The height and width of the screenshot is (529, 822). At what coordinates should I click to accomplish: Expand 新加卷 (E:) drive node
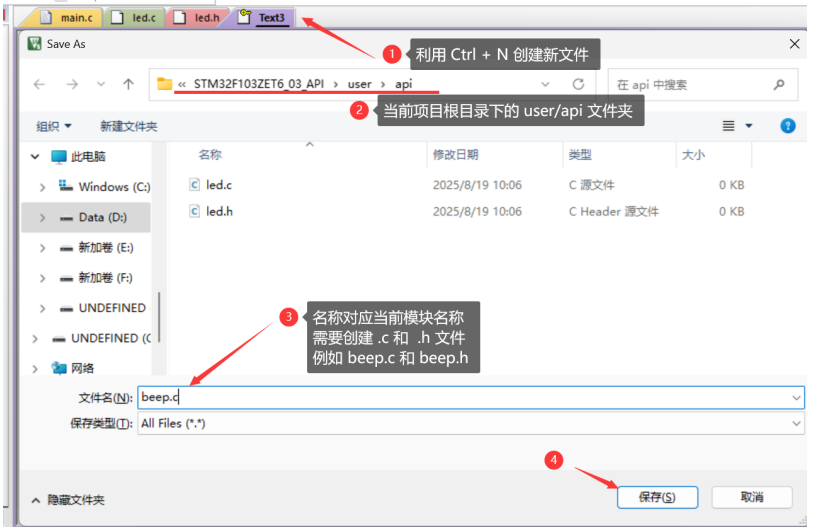click(x=42, y=247)
